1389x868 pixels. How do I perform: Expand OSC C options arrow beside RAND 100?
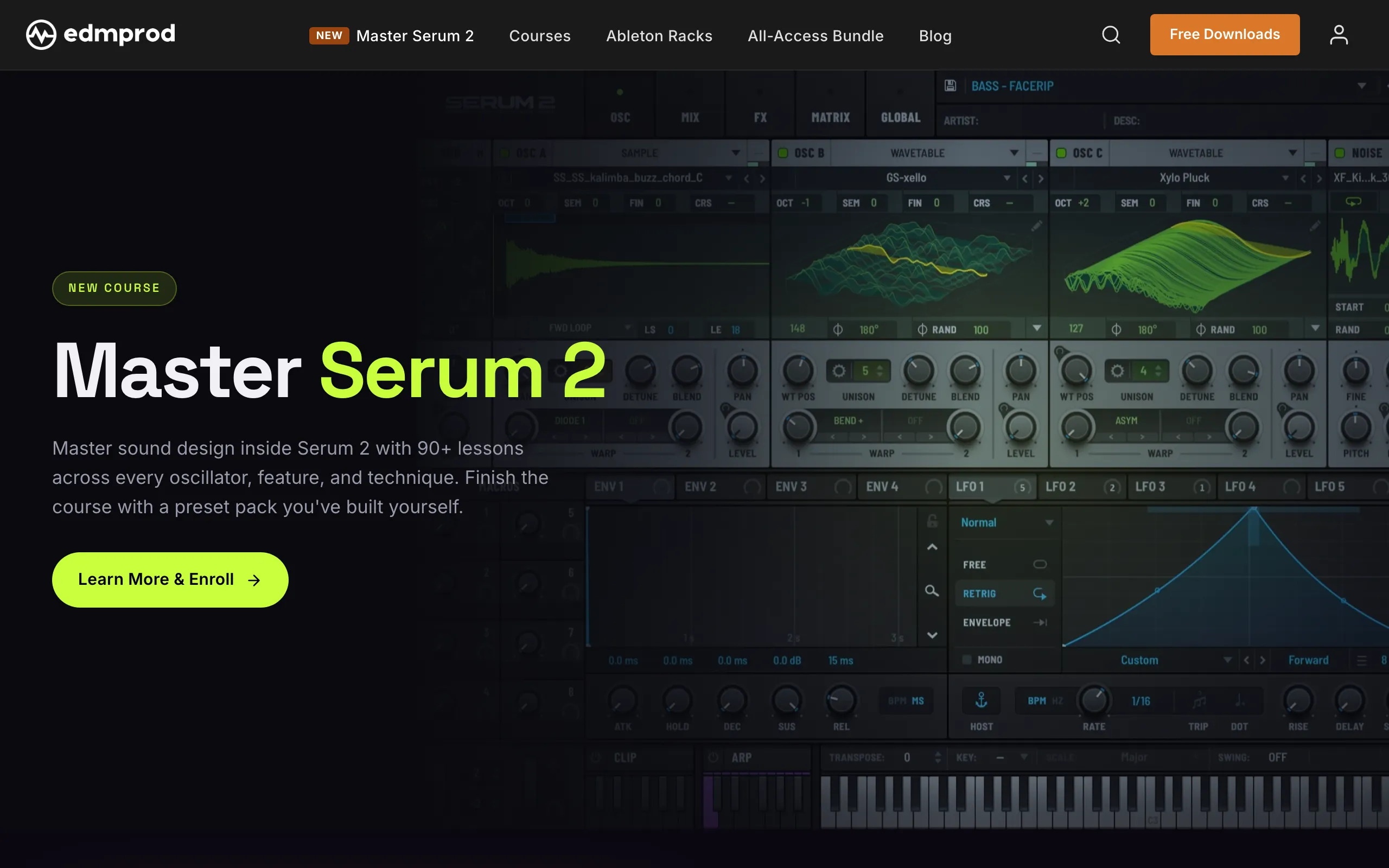(x=1315, y=328)
